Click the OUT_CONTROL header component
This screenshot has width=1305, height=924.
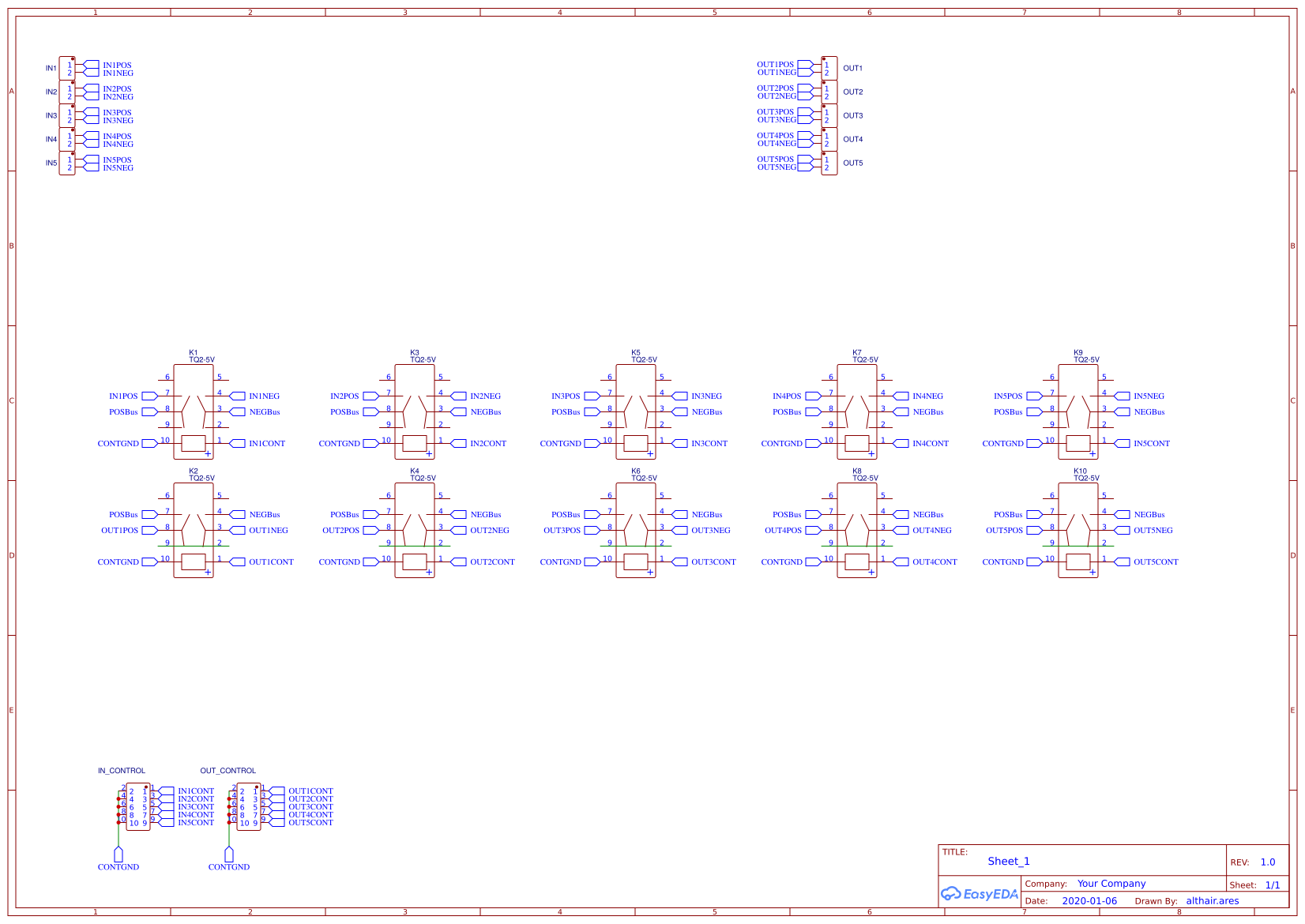248,806
